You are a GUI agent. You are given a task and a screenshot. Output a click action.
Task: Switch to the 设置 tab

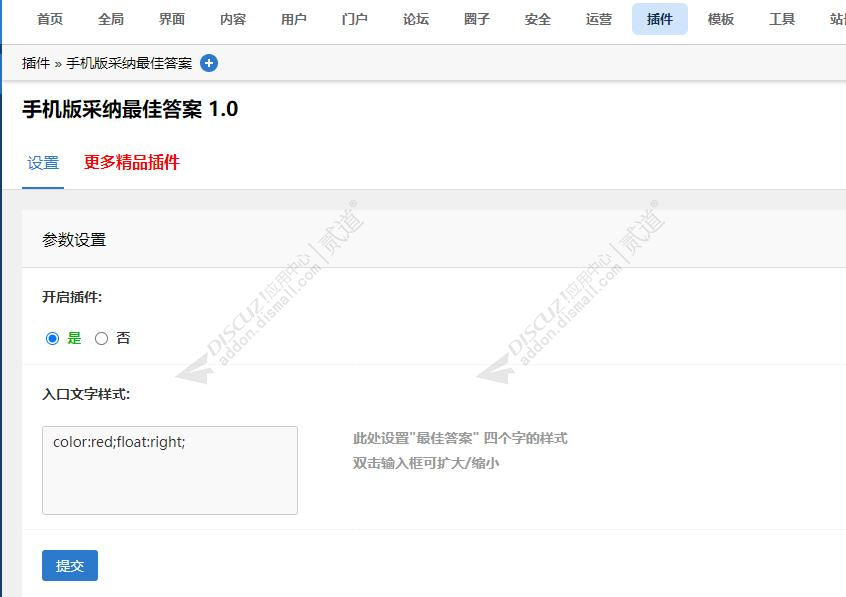click(x=43, y=163)
